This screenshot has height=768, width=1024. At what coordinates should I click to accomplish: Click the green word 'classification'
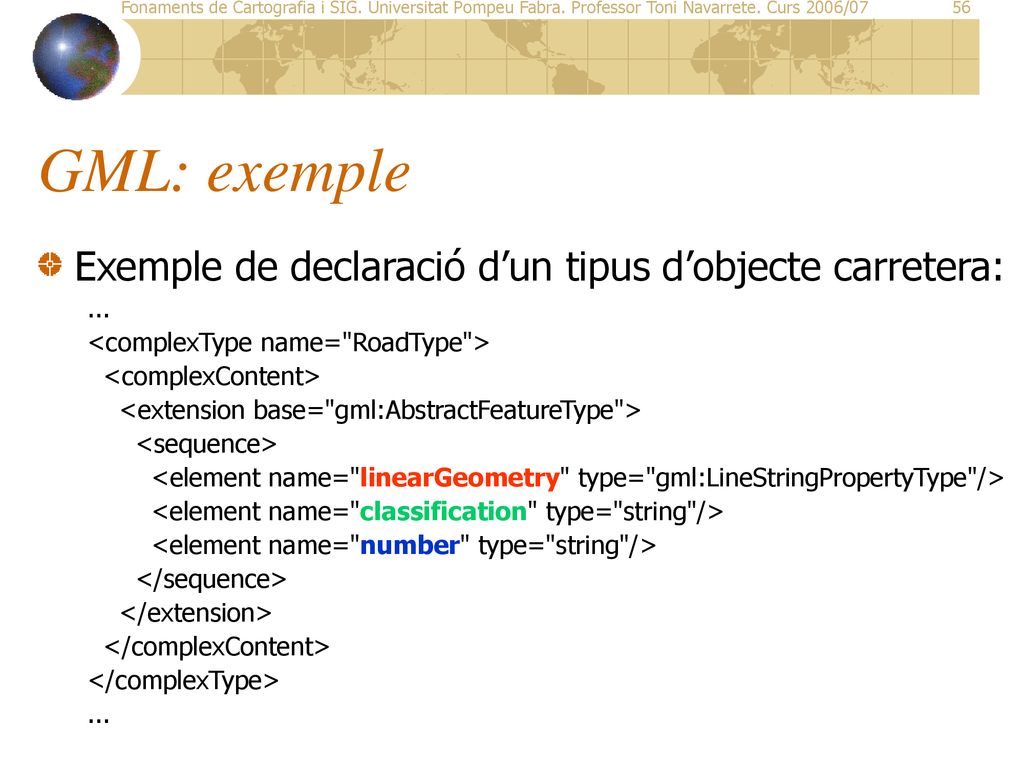(443, 512)
